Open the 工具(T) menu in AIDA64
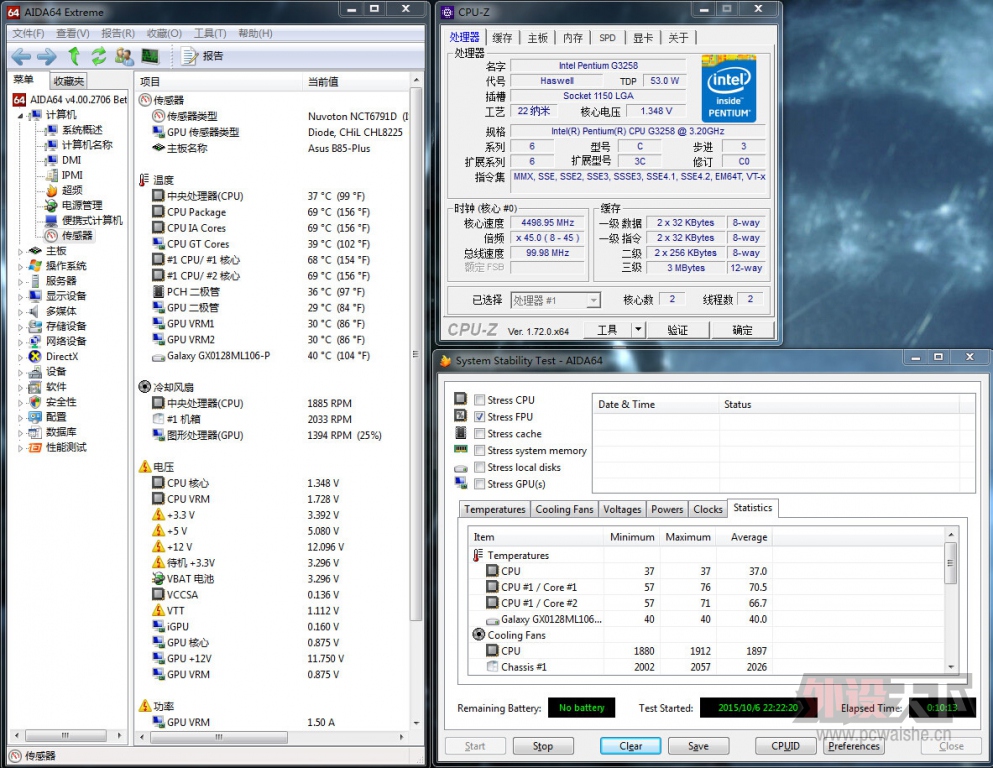 pyautogui.click(x=210, y=33)
